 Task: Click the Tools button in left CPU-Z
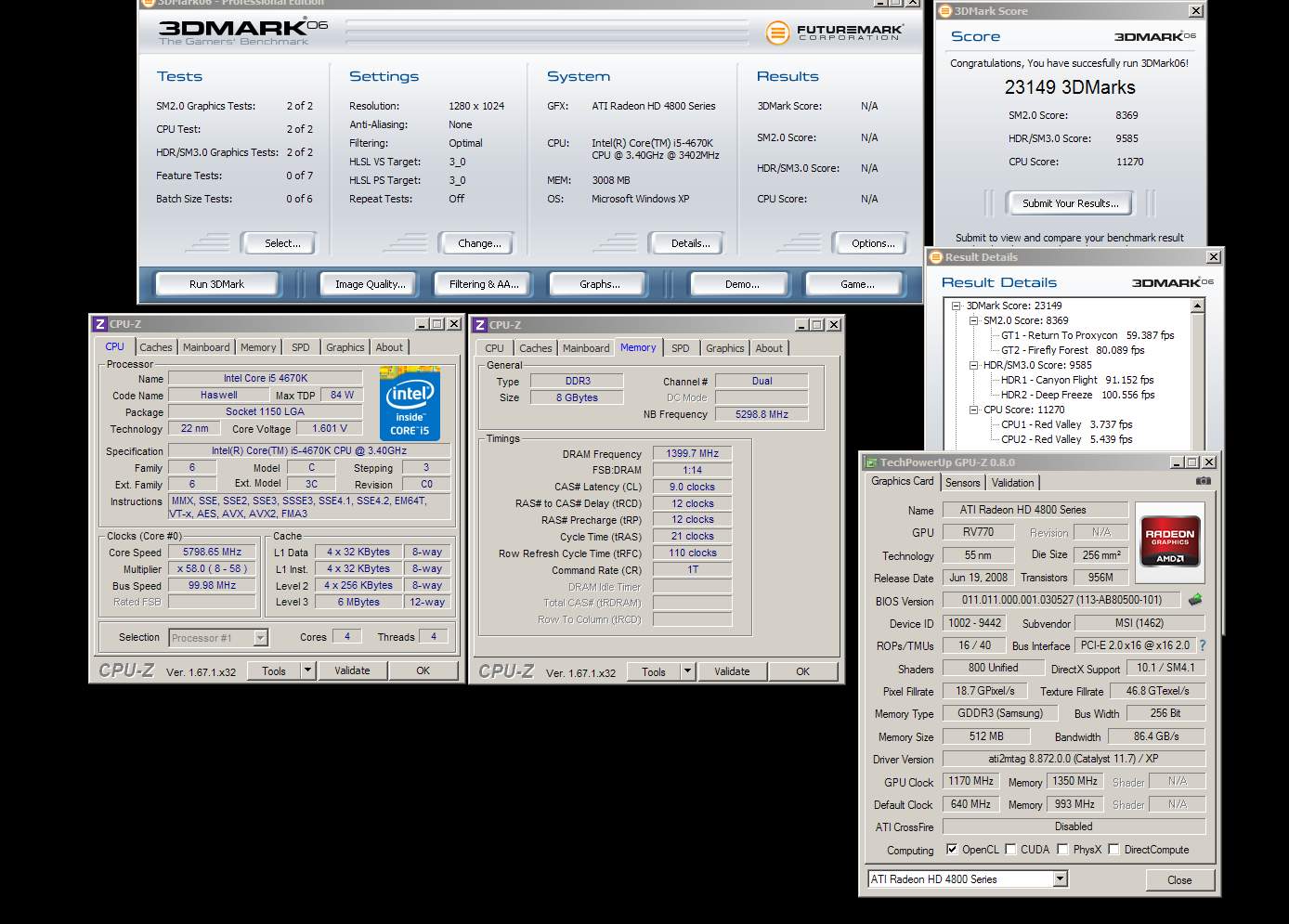click(x=274, y=670)
